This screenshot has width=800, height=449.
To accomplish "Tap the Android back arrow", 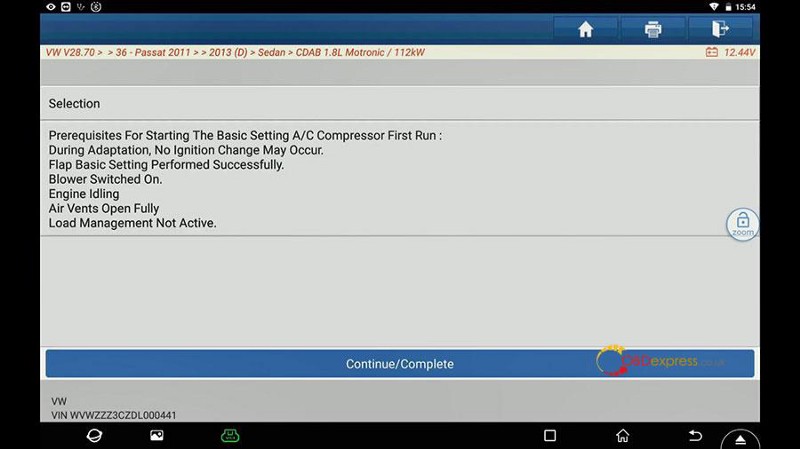I will (695, 435).
